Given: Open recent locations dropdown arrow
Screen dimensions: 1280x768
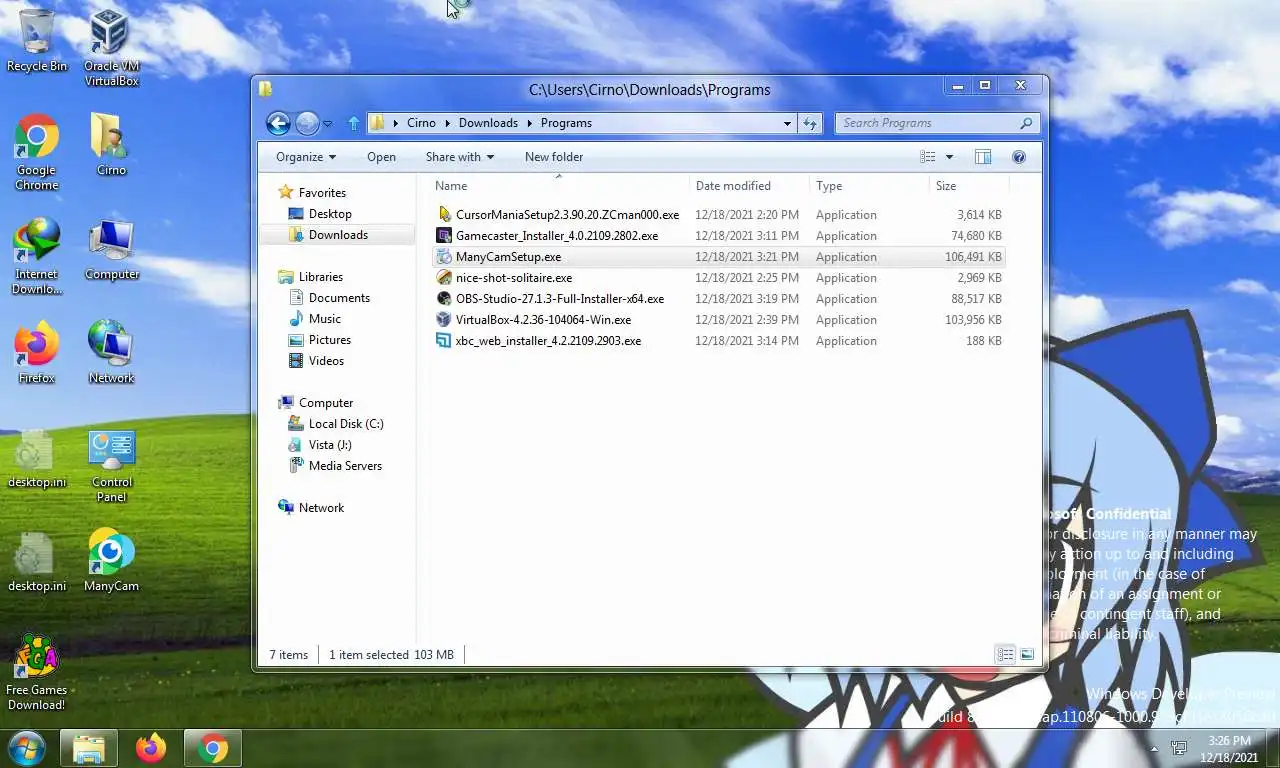Looking at the screenshot, I should [x=327, y=124].
